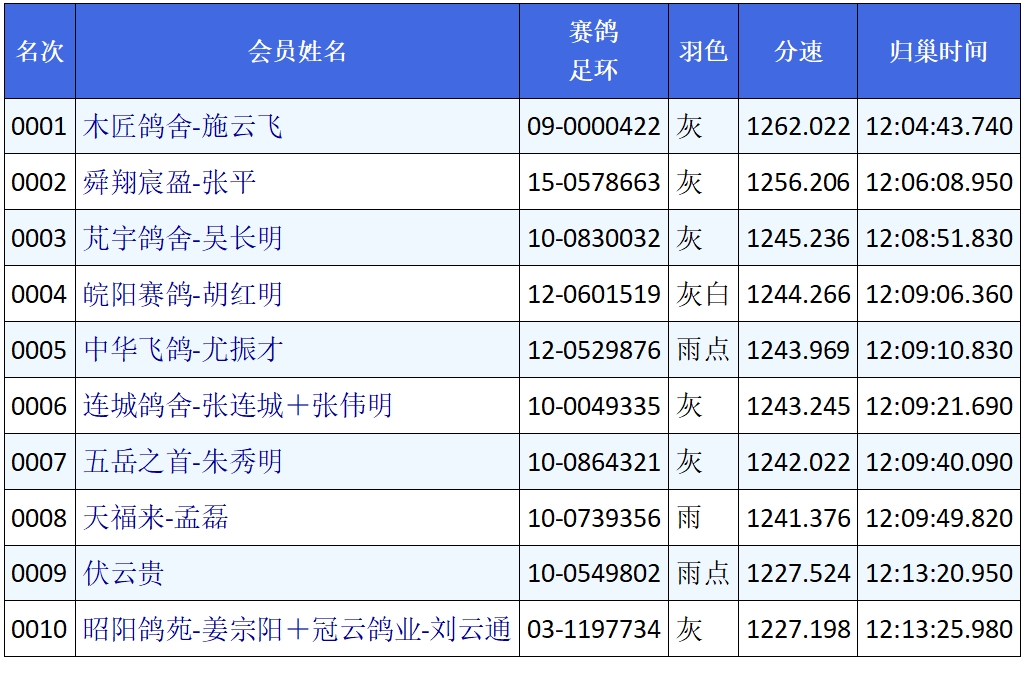Select return time 12:13:25.980

(x=939, y=629)
